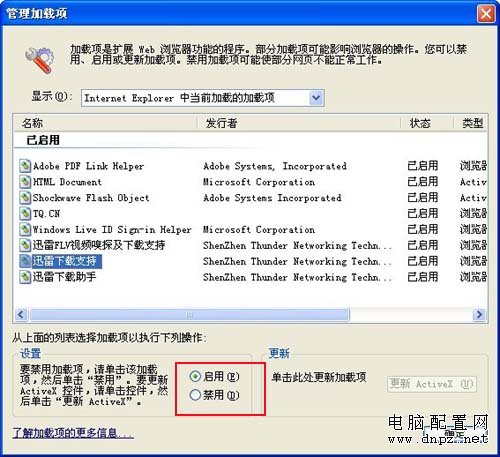Sort by the 名称 column header
The width and height of the screenshot is (500, 457).
pyautogui.click(x=32, y=123)
